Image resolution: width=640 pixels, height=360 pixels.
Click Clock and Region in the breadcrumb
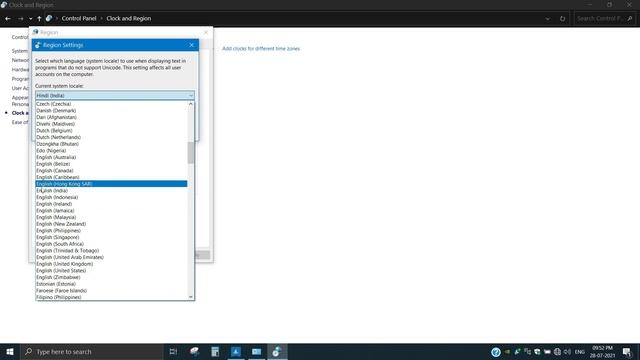[129, 18]
